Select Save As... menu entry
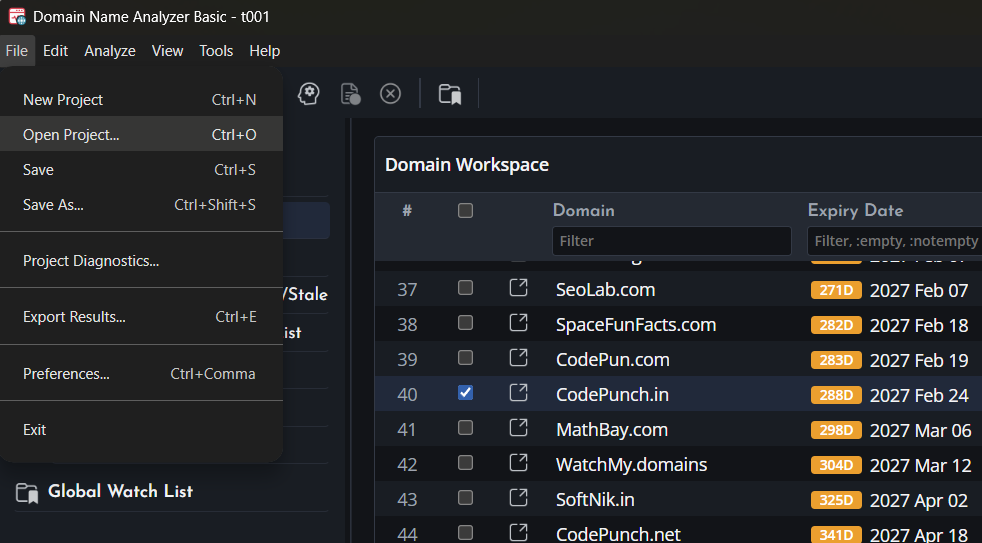982x543 pixels. pyautogui.click(x=142, y=205)
